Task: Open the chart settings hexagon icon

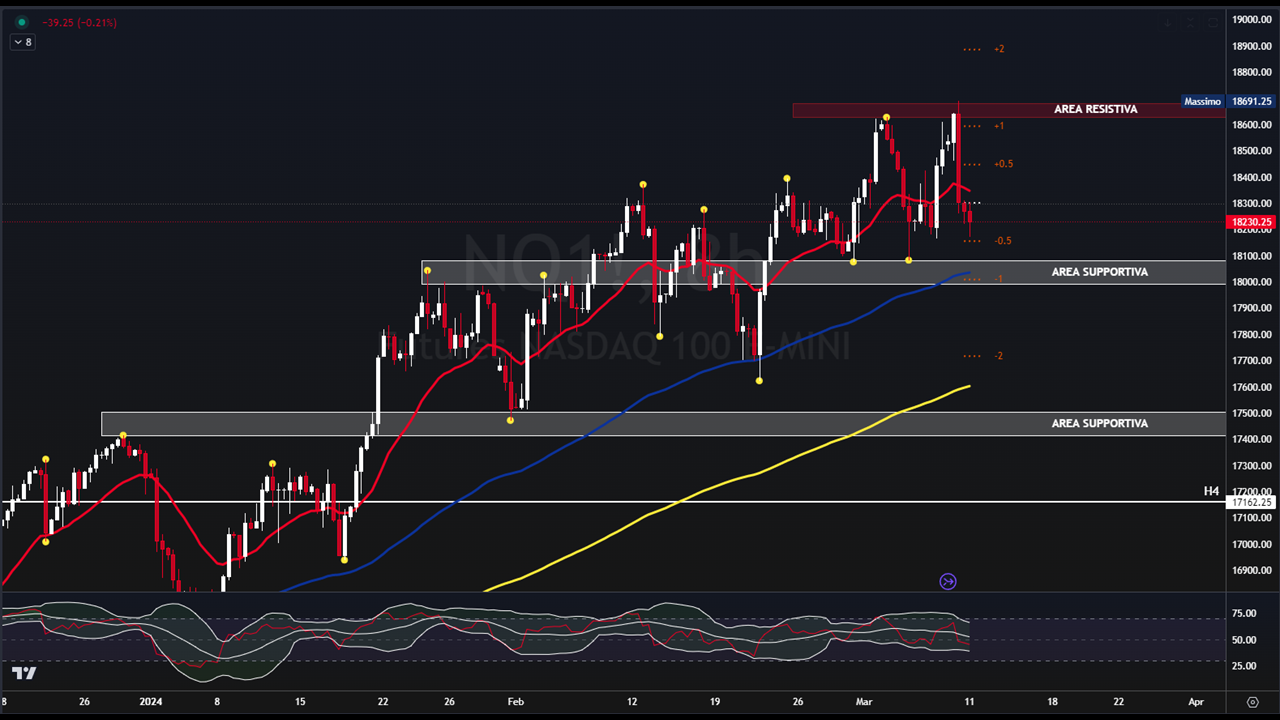Action: tap(1253, 702)
